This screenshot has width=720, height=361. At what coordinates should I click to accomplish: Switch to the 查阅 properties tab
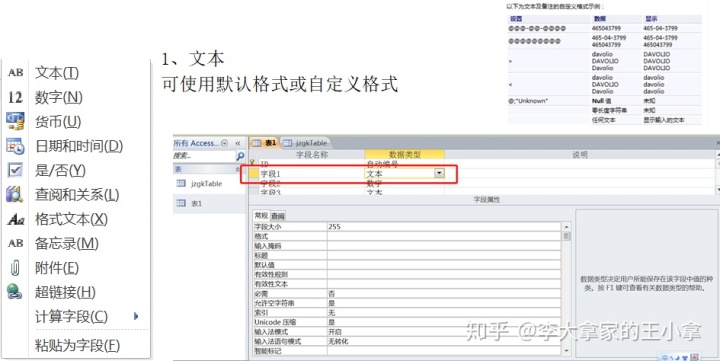click(x=278, y=215)
